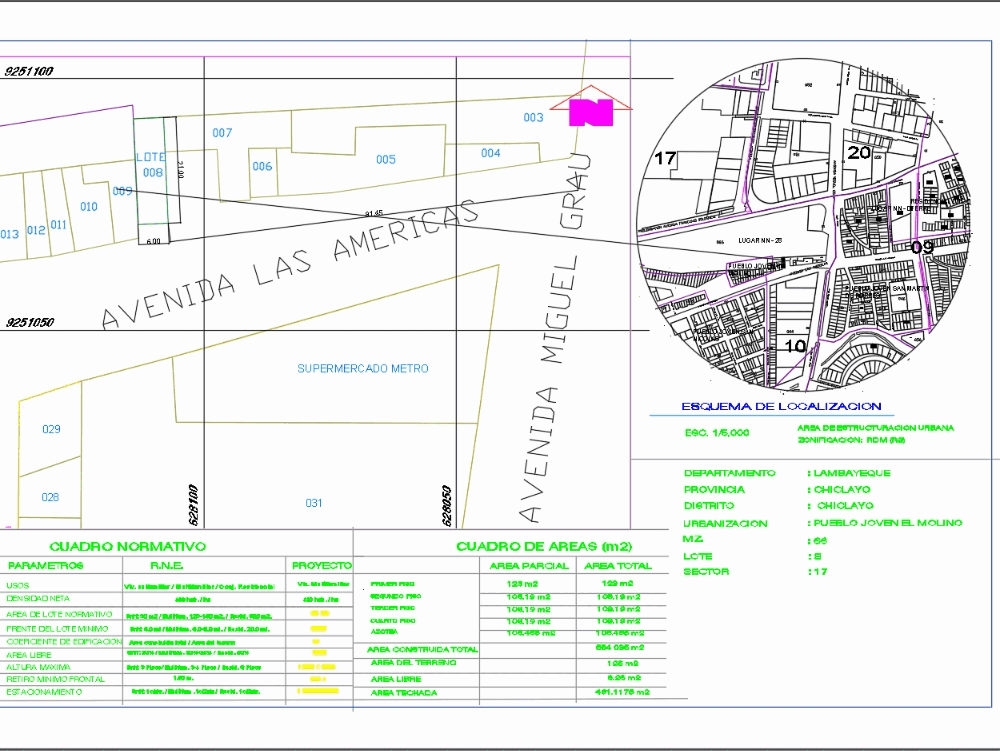Image resolution: width=1000 pixels, height=751 pixels.
Task: Select the AVENIDA LAS AMERICAS text
Action: tap(285, 265)
